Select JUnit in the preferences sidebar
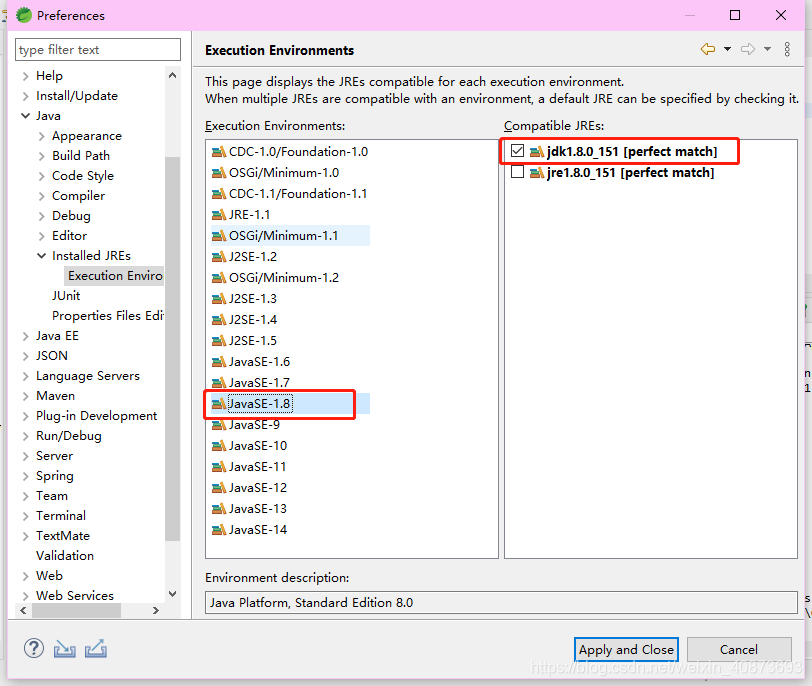 pyautogui.click(x=66, y=295)
